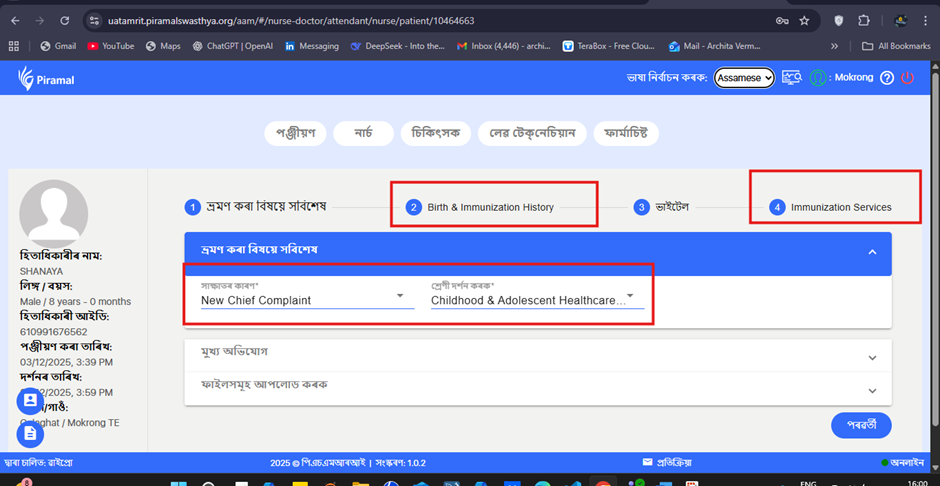The height and width of the screenshot is (486, 940).
Task: Bookmark this page with star icon
Action: pyautogui.click(x=804, y=20)
